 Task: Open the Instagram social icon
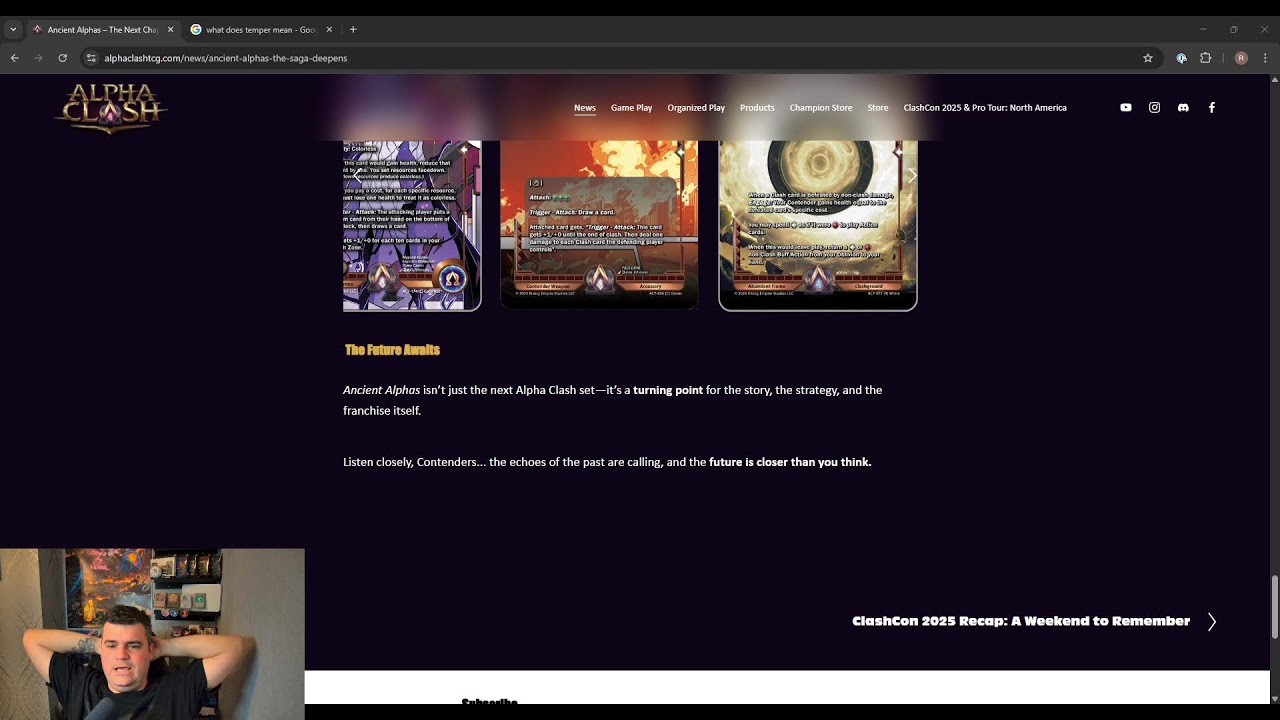tap(1154, 108)
